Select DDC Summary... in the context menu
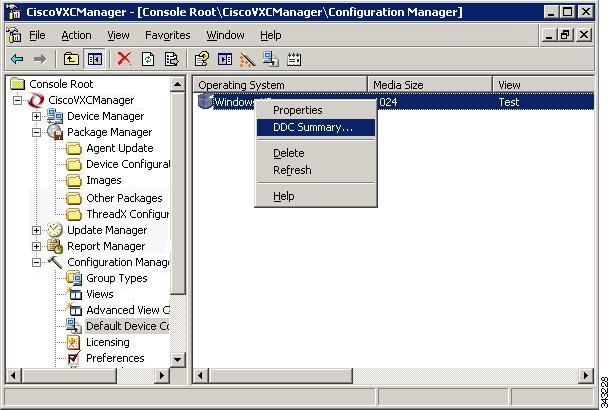 tap(316, 127)
